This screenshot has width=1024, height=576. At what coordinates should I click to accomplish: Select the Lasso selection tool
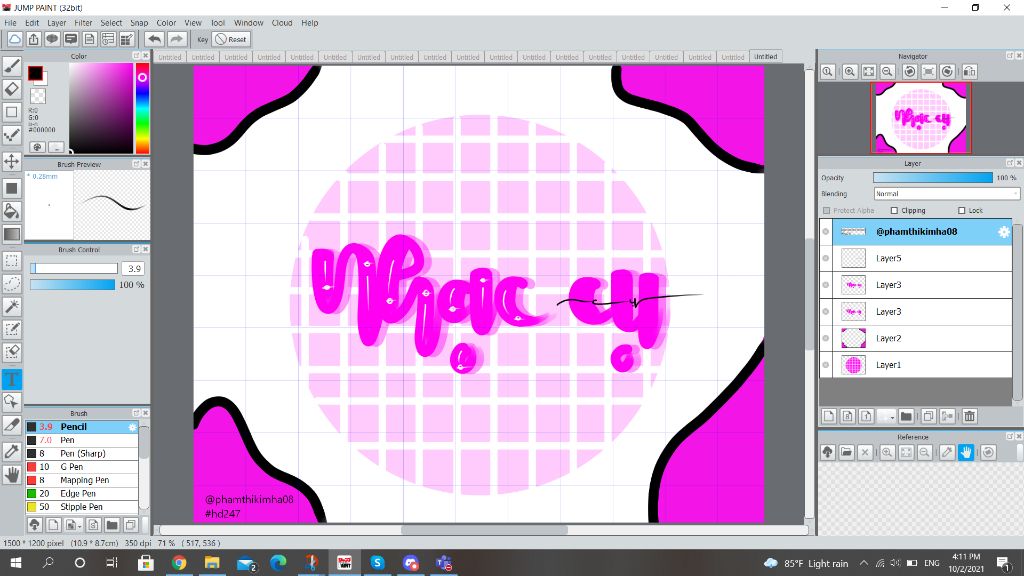coord(12,283)
